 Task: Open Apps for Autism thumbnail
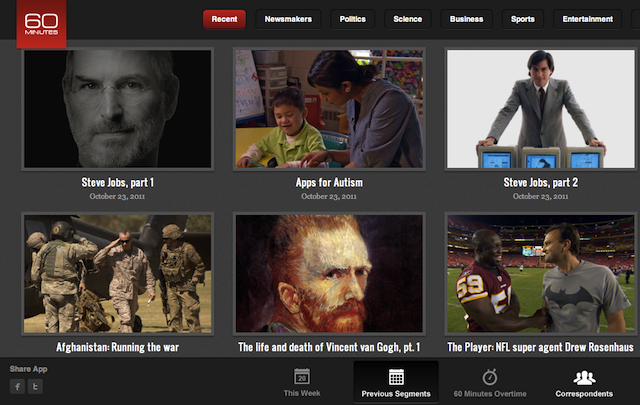coord(329,109)
